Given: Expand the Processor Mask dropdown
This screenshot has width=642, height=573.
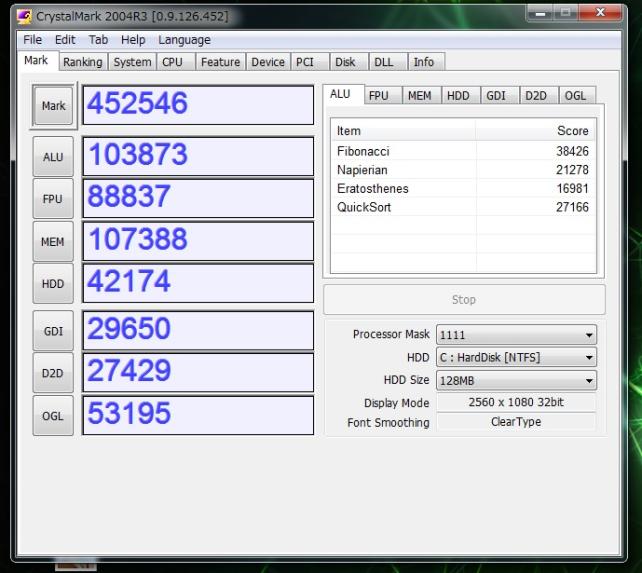Looking at the screenshot, I should 516,335.
